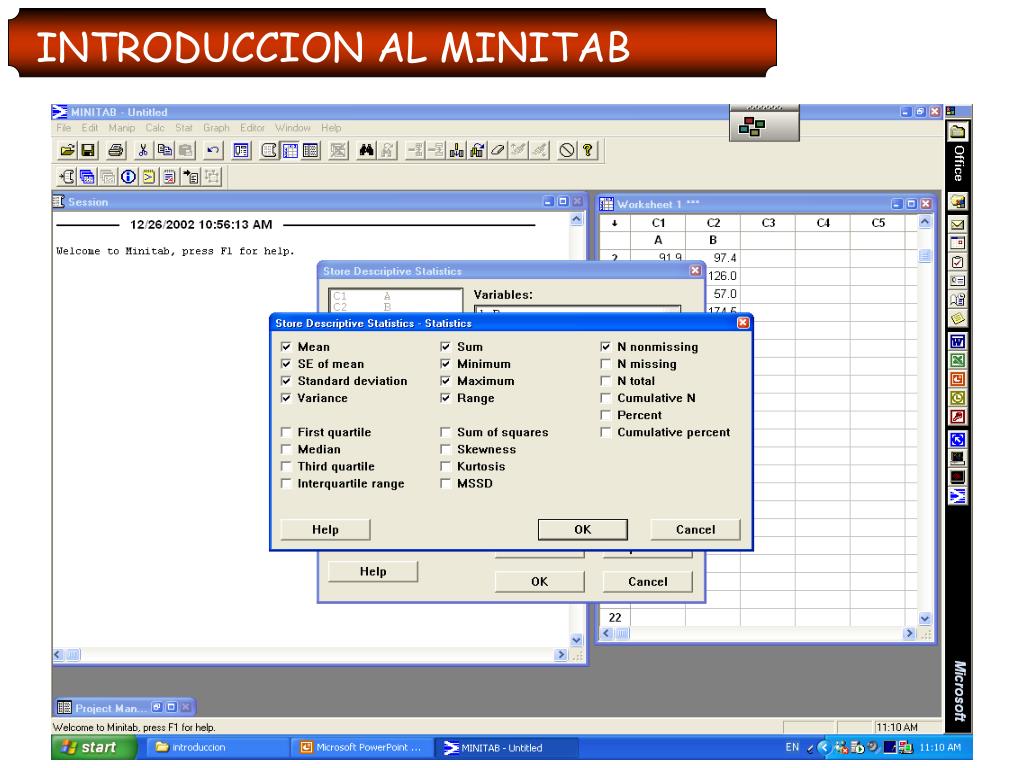Screen dimensions: 1024x768
Task: Open the Calc menu
Action: point(155,128)
